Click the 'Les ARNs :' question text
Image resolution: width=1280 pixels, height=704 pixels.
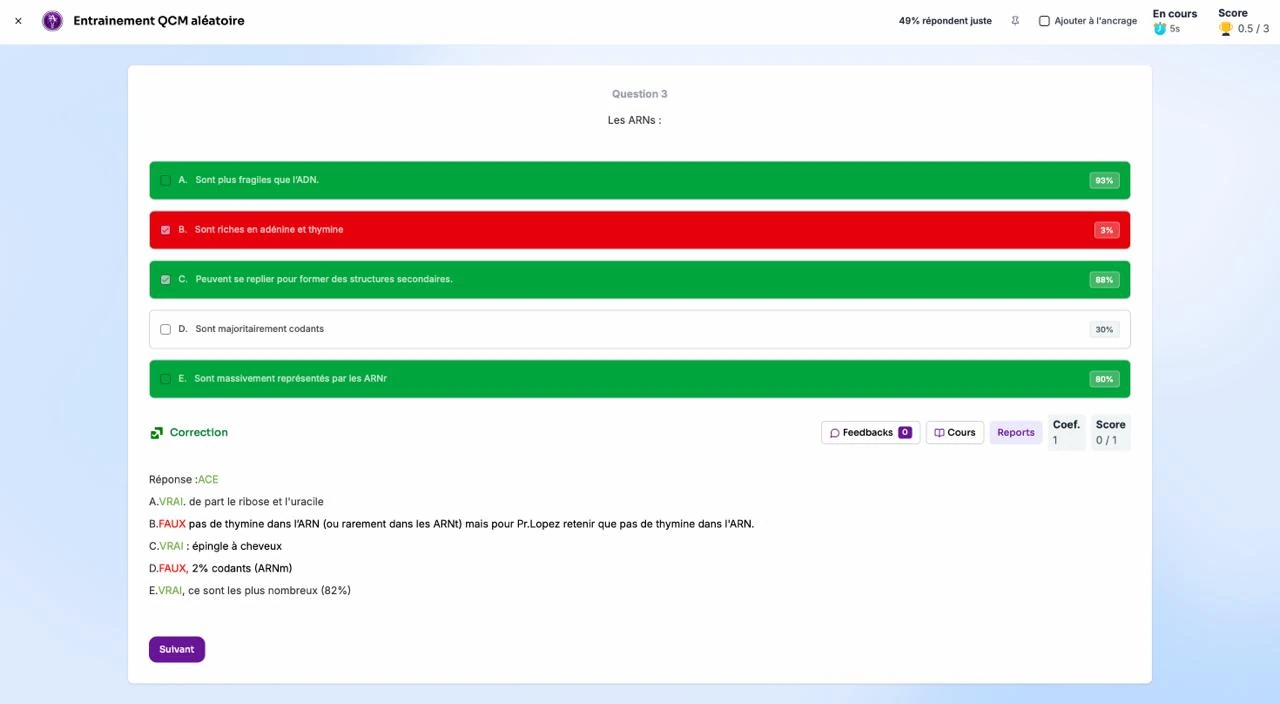(634, 120)
